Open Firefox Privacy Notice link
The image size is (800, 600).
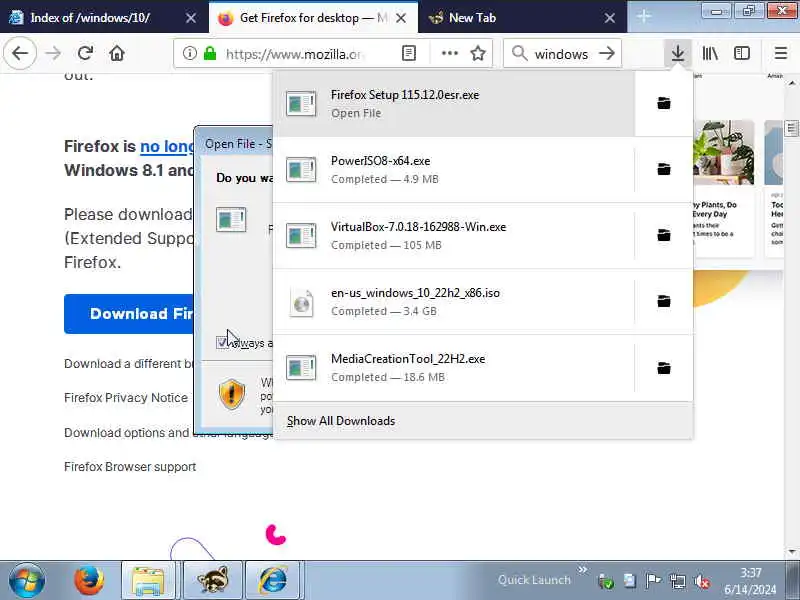(126, 397)
